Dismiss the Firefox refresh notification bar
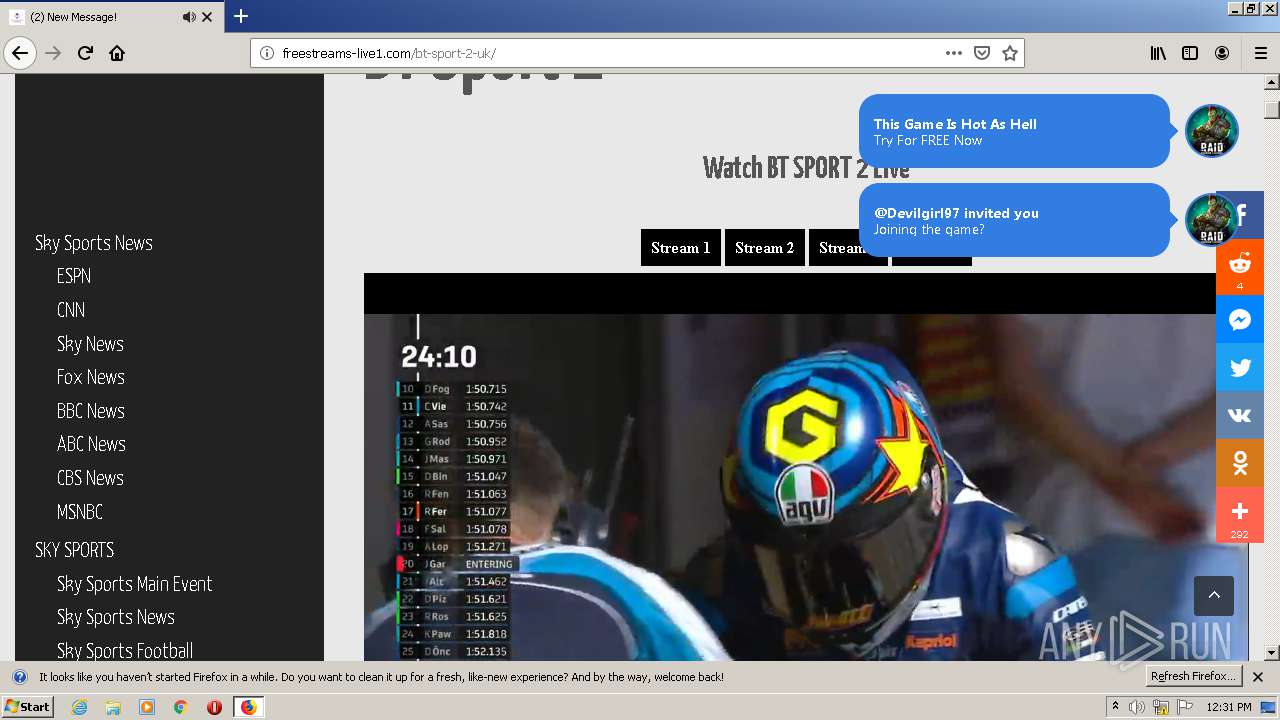The height and width of the screenshot is (720, 1280). click(1258, 677)
